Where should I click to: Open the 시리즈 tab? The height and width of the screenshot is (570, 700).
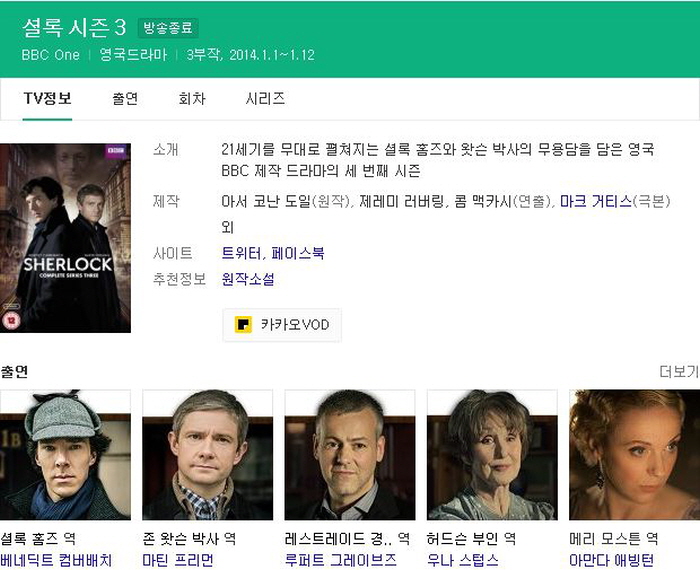tap(265, 98)
